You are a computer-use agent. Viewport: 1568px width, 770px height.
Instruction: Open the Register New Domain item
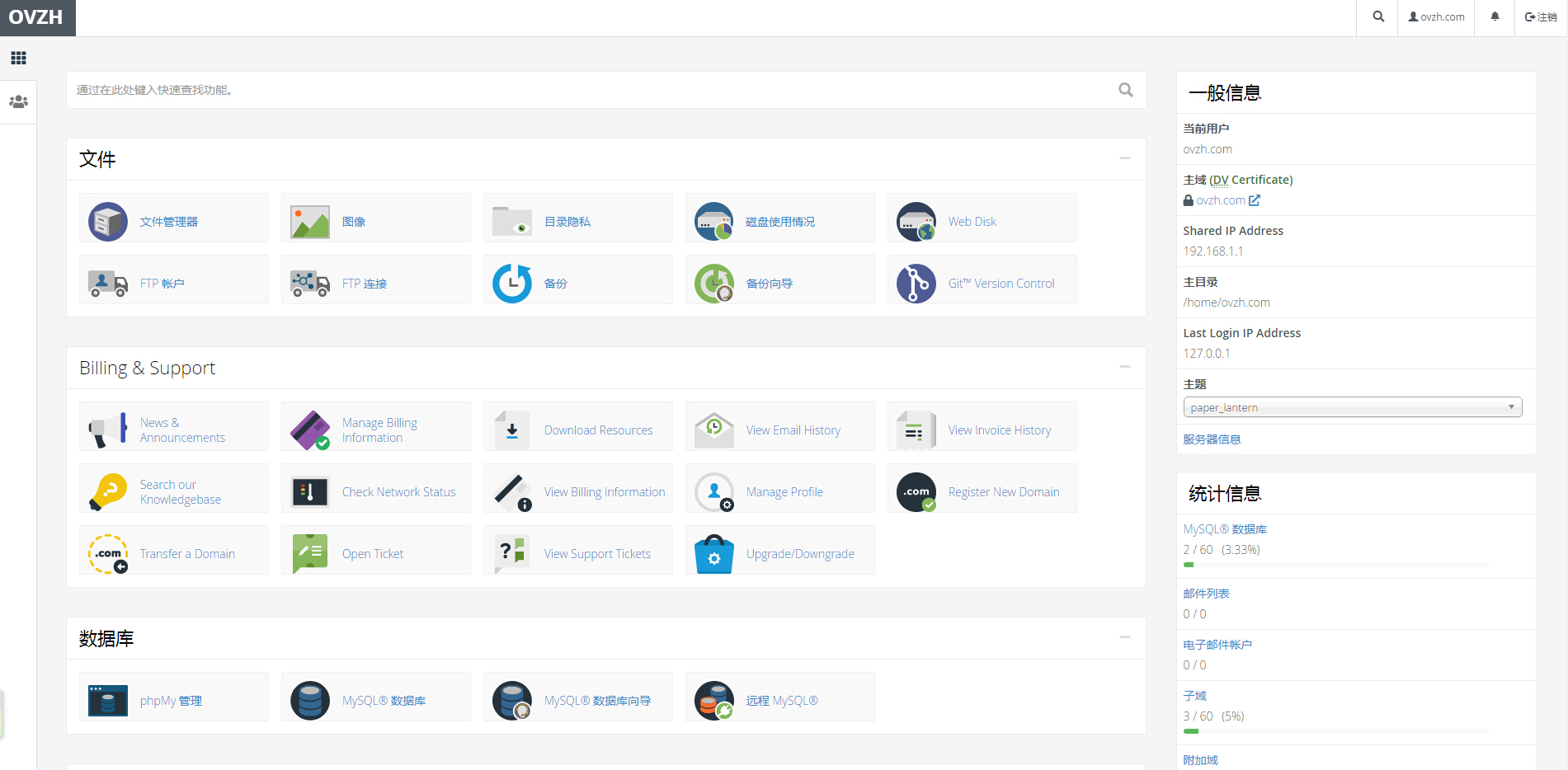(x=1003, y=492)
